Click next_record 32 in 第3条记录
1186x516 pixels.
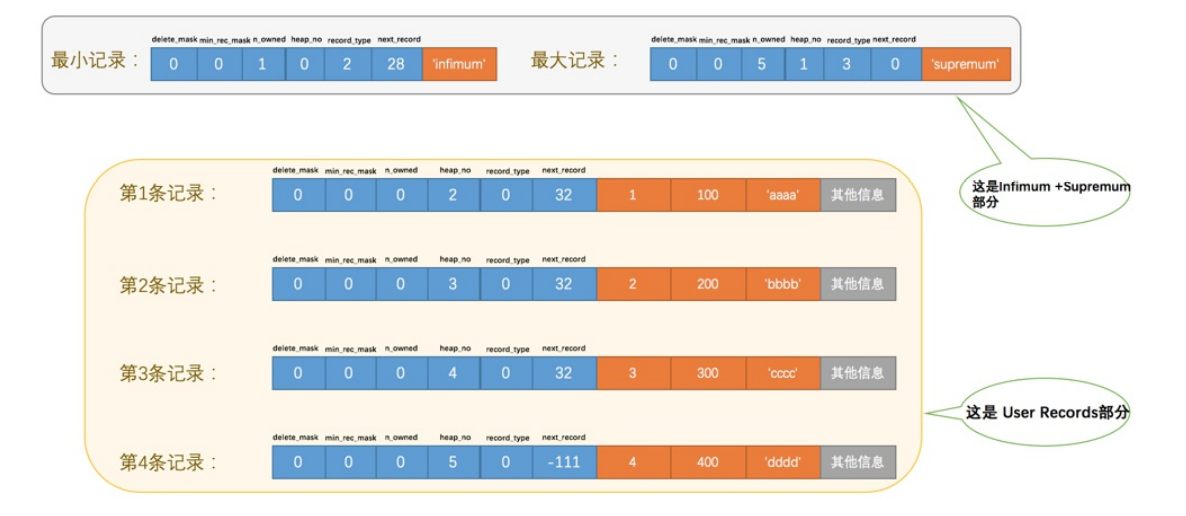click(564, 372)
